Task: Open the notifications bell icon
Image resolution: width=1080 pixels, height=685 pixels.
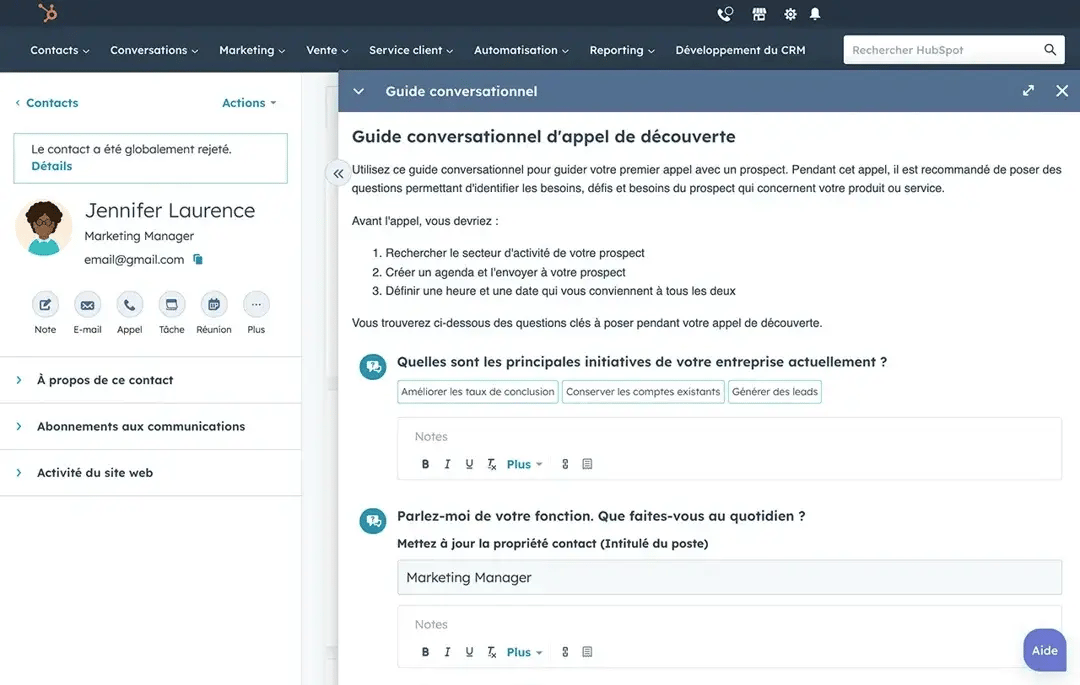Action: (815, 14)
